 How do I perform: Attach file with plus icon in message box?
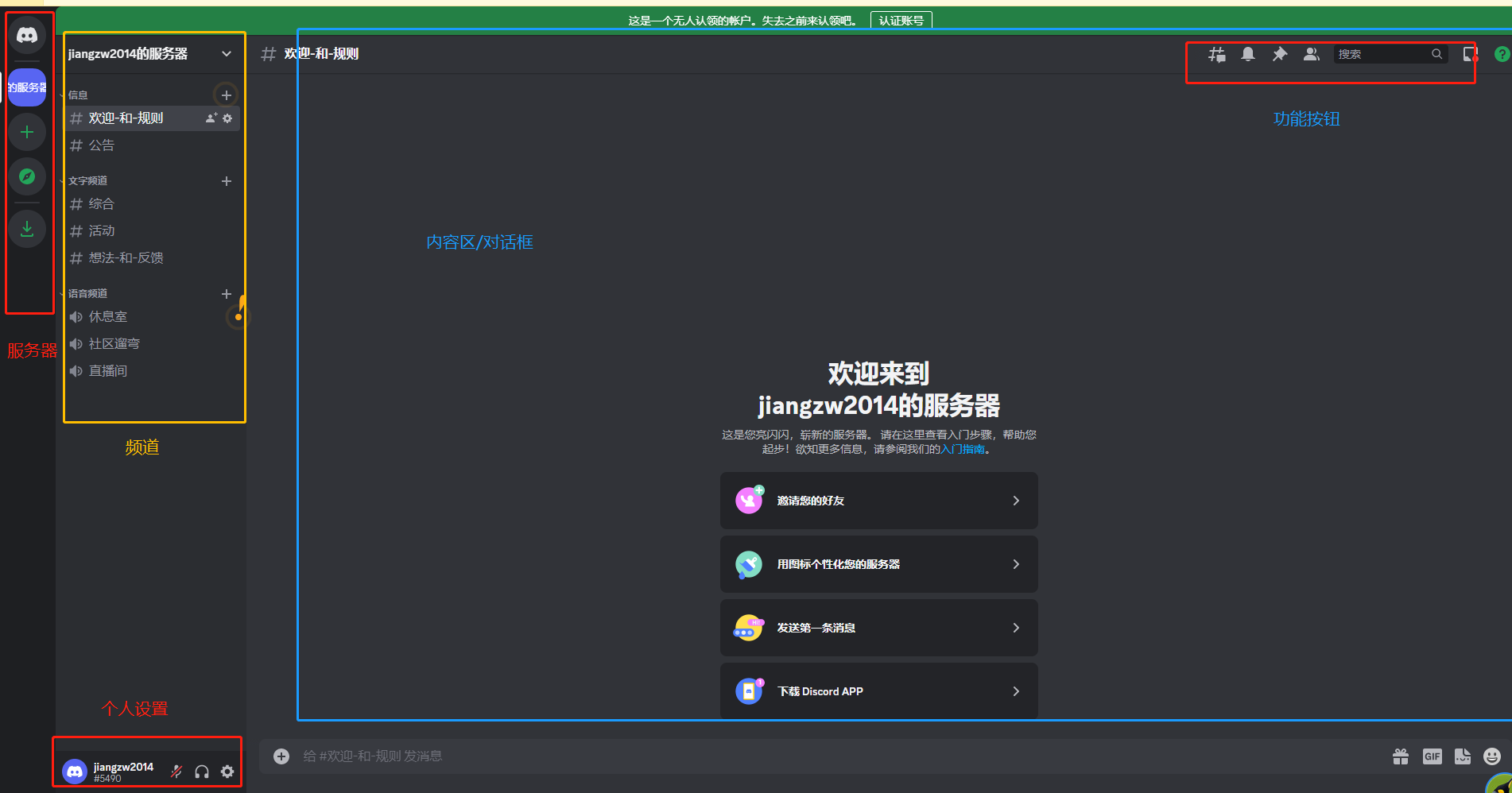pyautogui.click(x=281, y=756)
